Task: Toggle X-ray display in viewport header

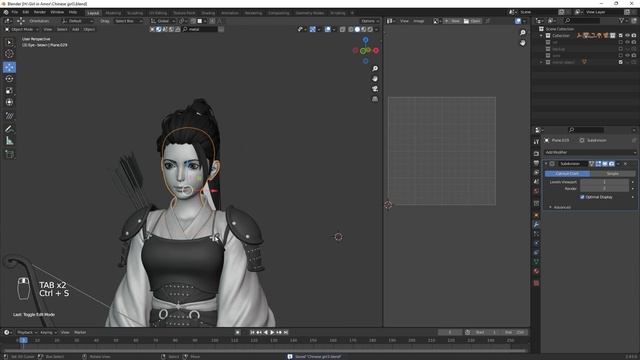Action: 342,29
